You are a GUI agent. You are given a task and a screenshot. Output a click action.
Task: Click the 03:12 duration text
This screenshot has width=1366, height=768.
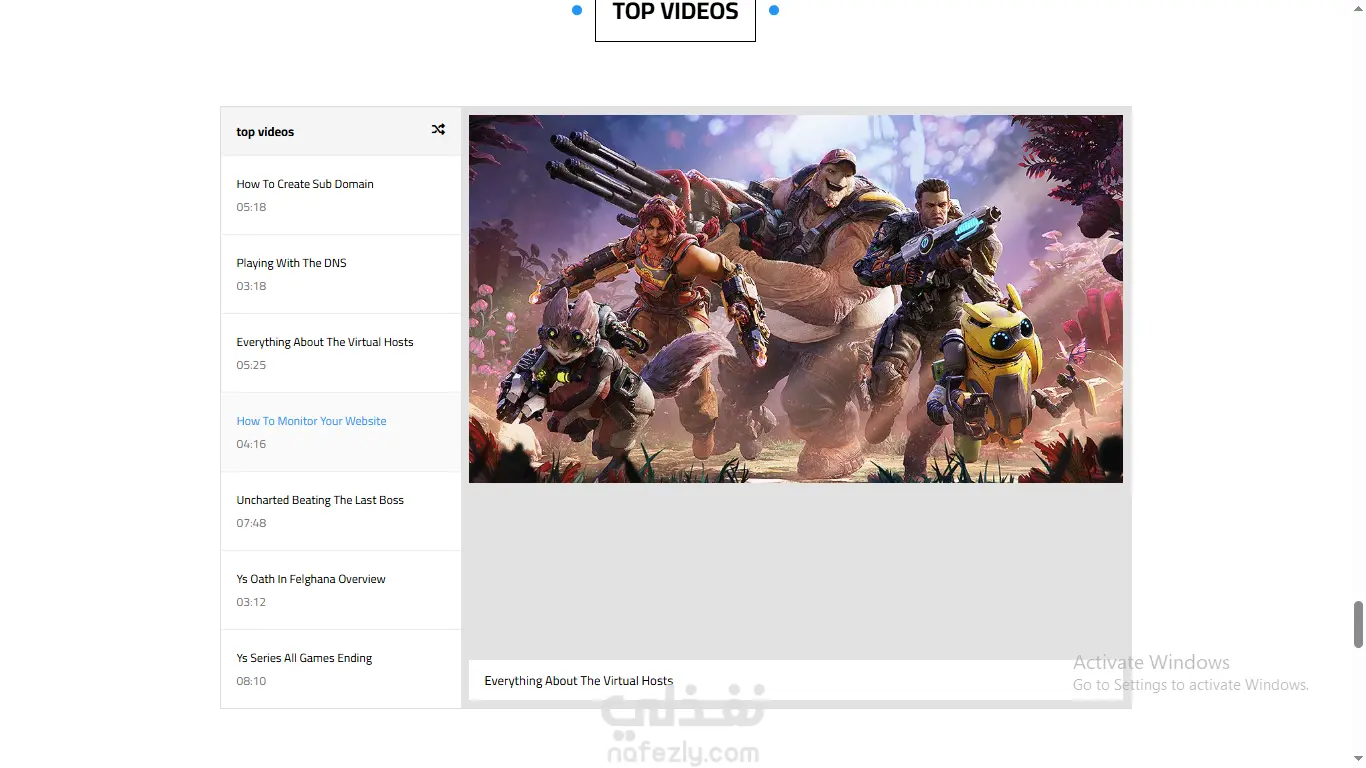pyautogui.click(x=251, y=602)
